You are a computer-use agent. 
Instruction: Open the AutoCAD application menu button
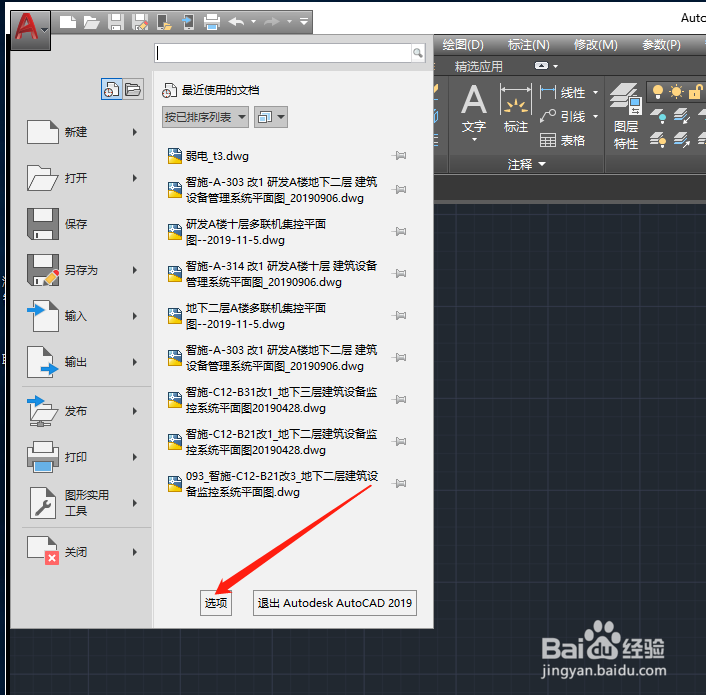coord(30,30)
